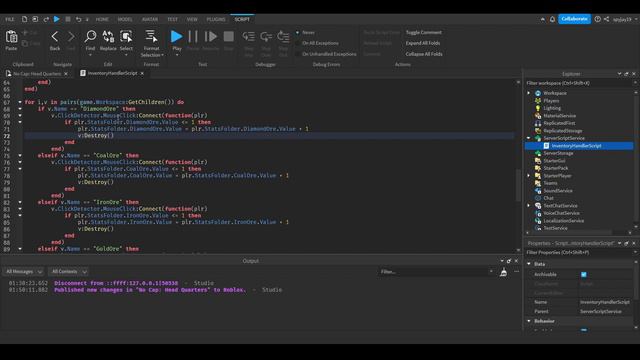
Task: Clear output with the broom icon
Action: click(504, 272)
